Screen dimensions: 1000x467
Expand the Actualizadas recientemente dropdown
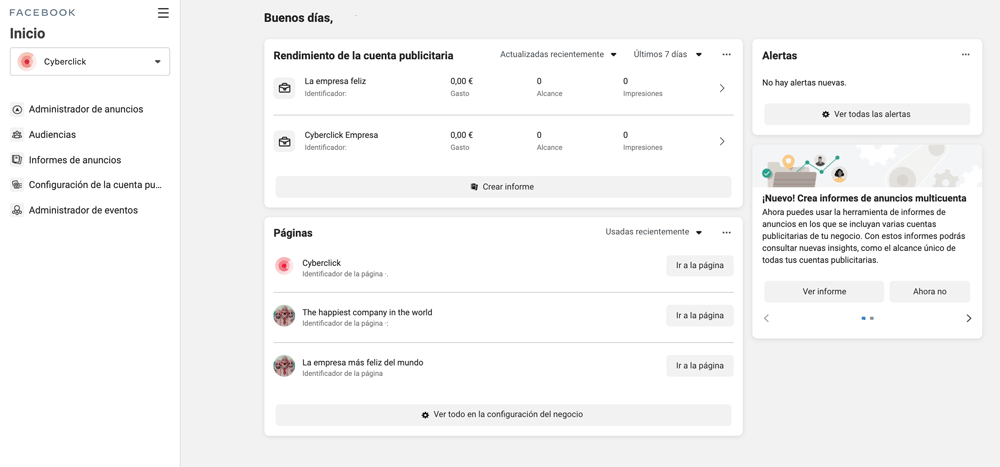558,55
